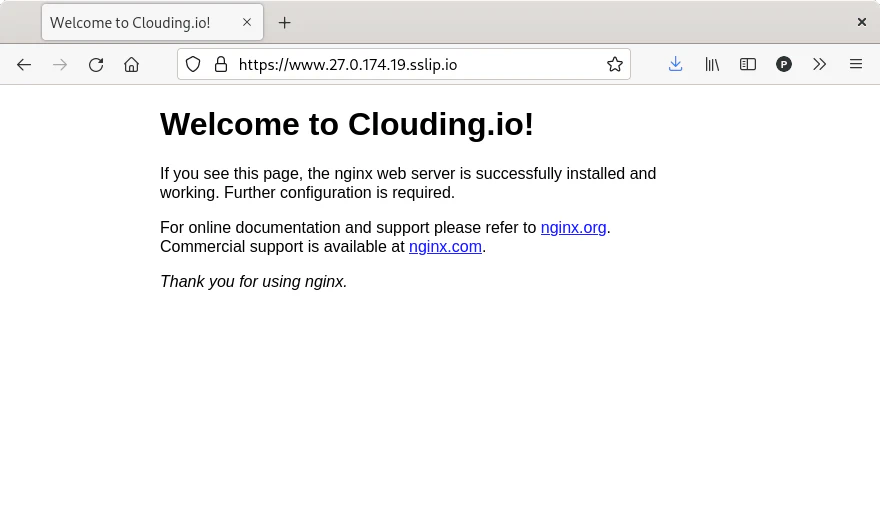
Task: Open the Downloads panel
Action: tap(676, 64)
